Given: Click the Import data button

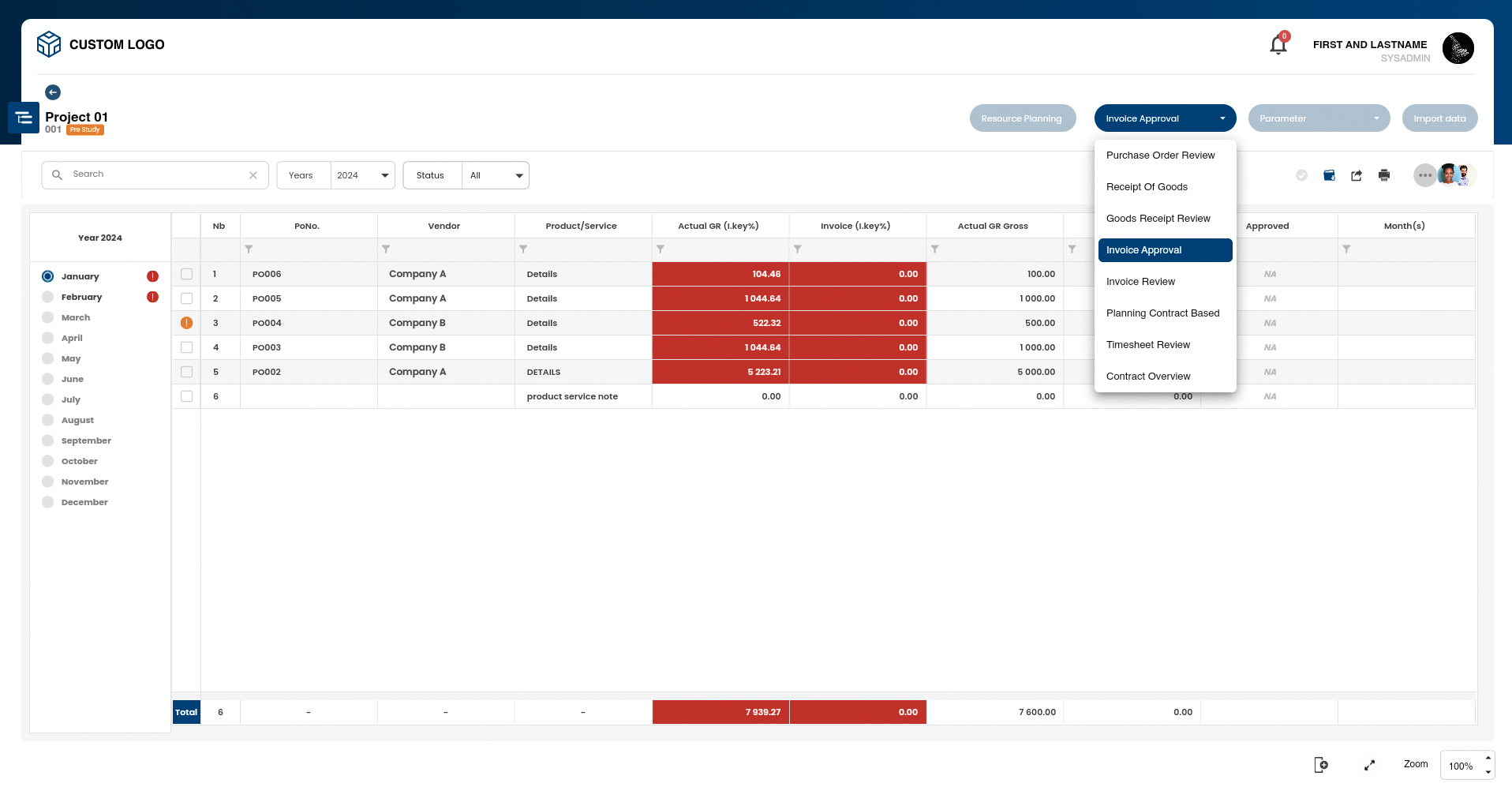Looking at the screenshot, I should 1439,118.
